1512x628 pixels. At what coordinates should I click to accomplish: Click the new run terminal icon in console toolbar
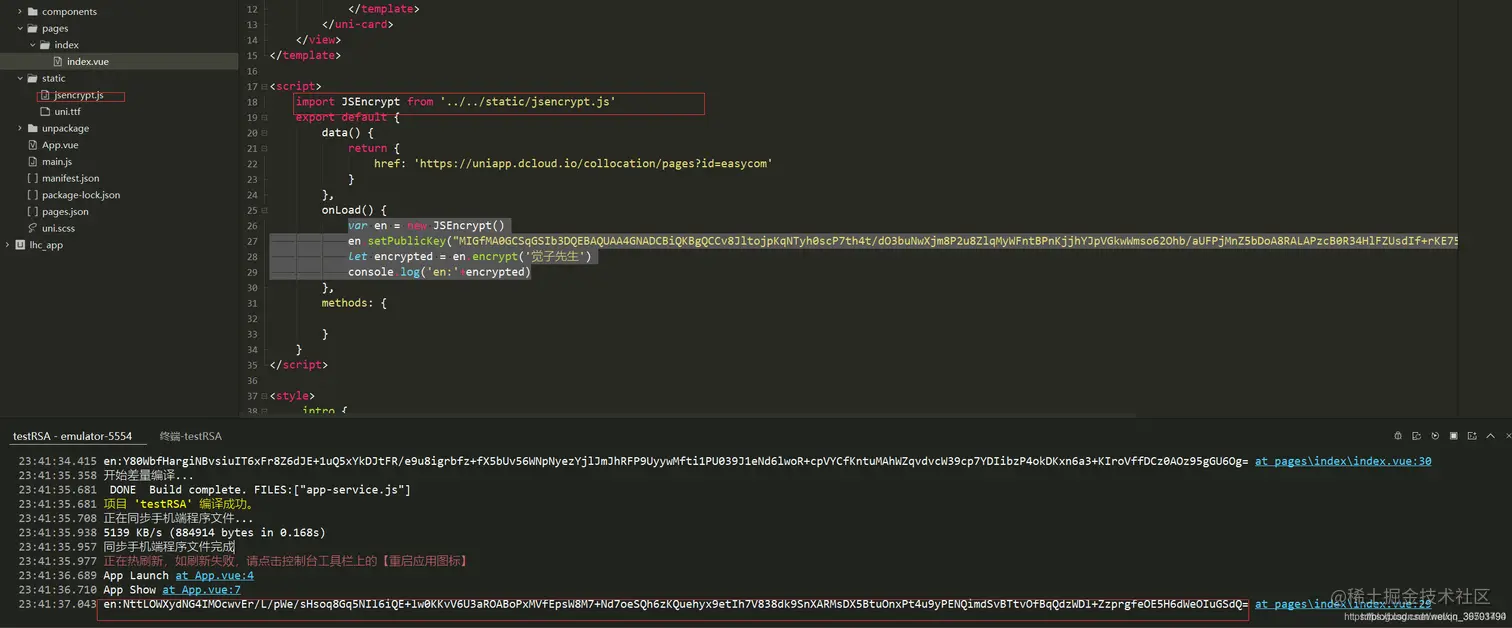pyautogui.click(x=1472, y=436)
